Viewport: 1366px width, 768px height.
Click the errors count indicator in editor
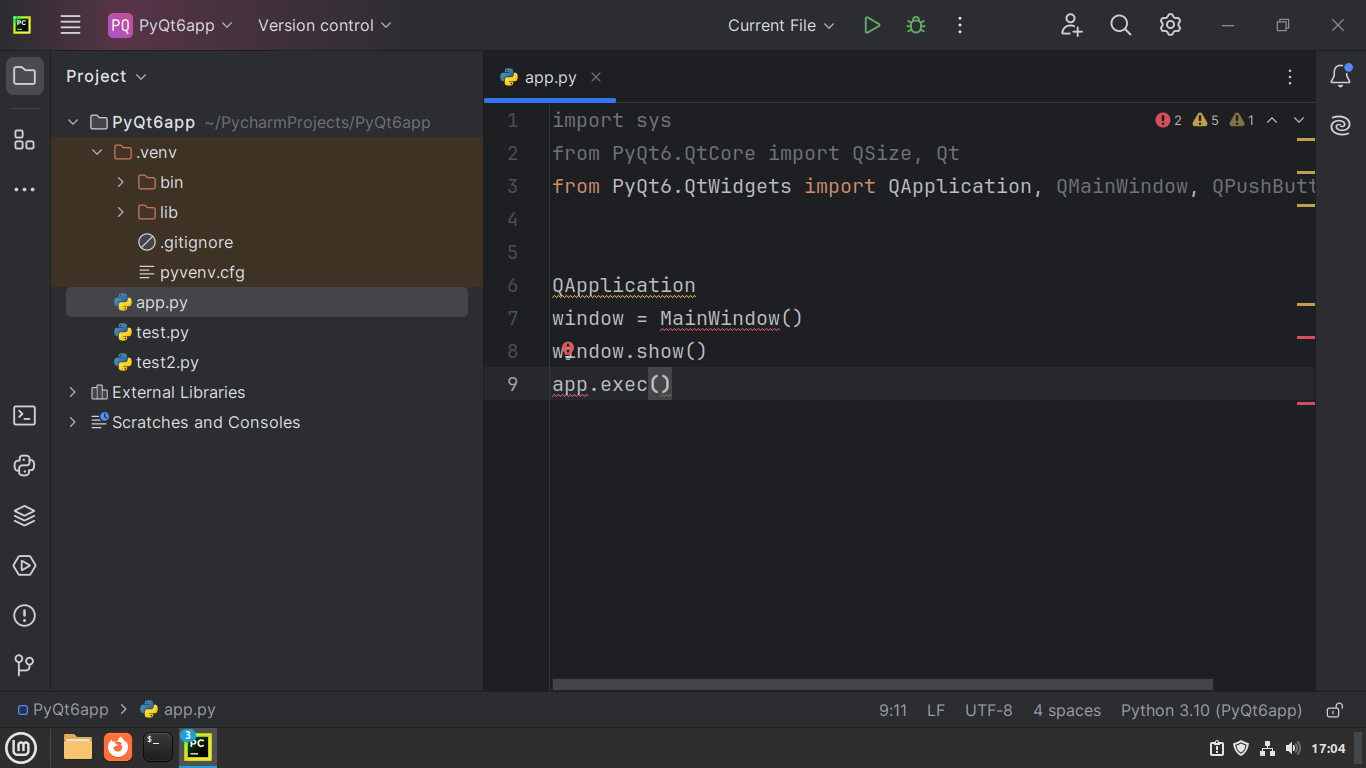tap(1168, 120)
